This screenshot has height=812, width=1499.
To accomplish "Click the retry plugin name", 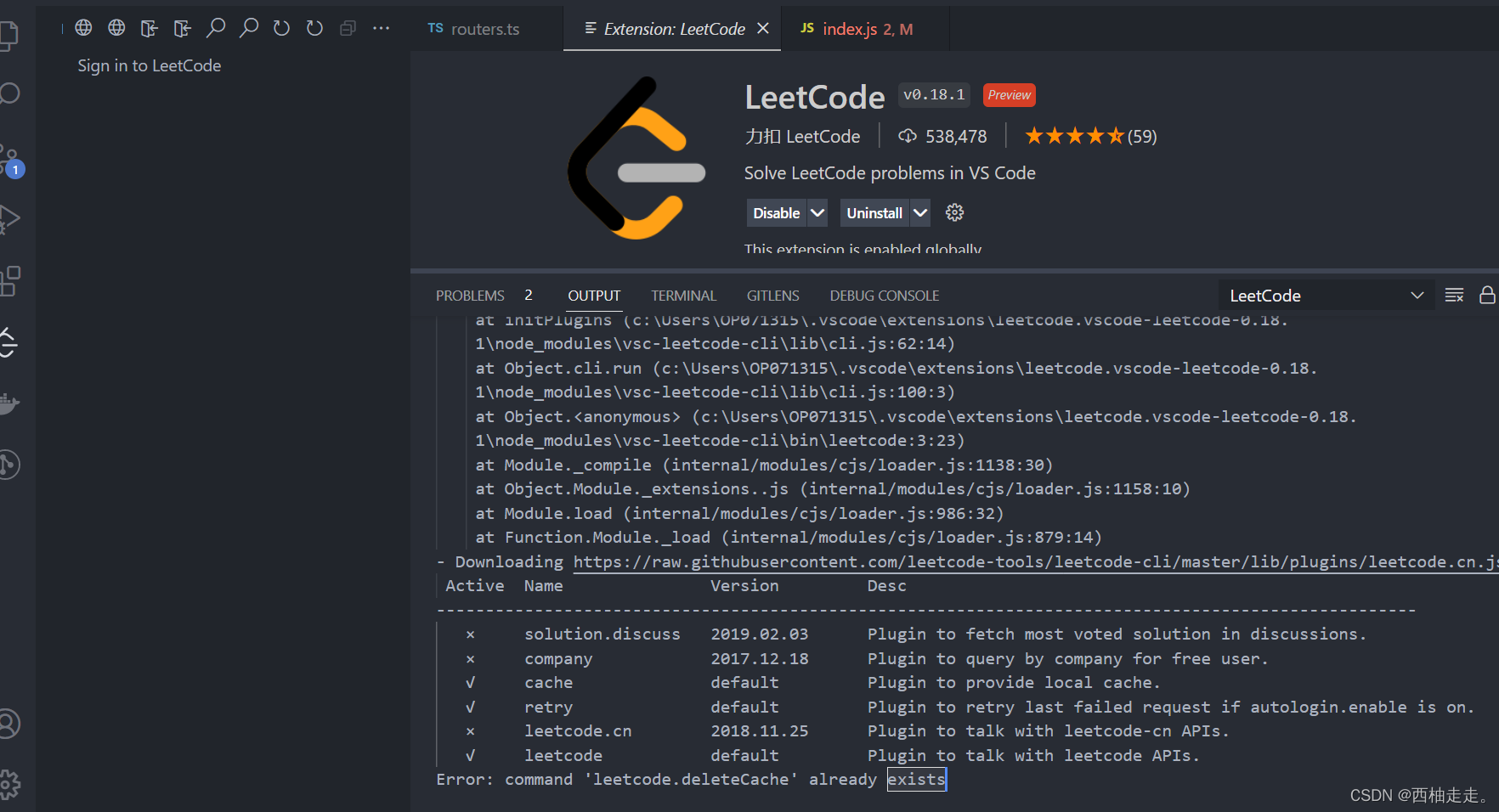I will 549,708.
